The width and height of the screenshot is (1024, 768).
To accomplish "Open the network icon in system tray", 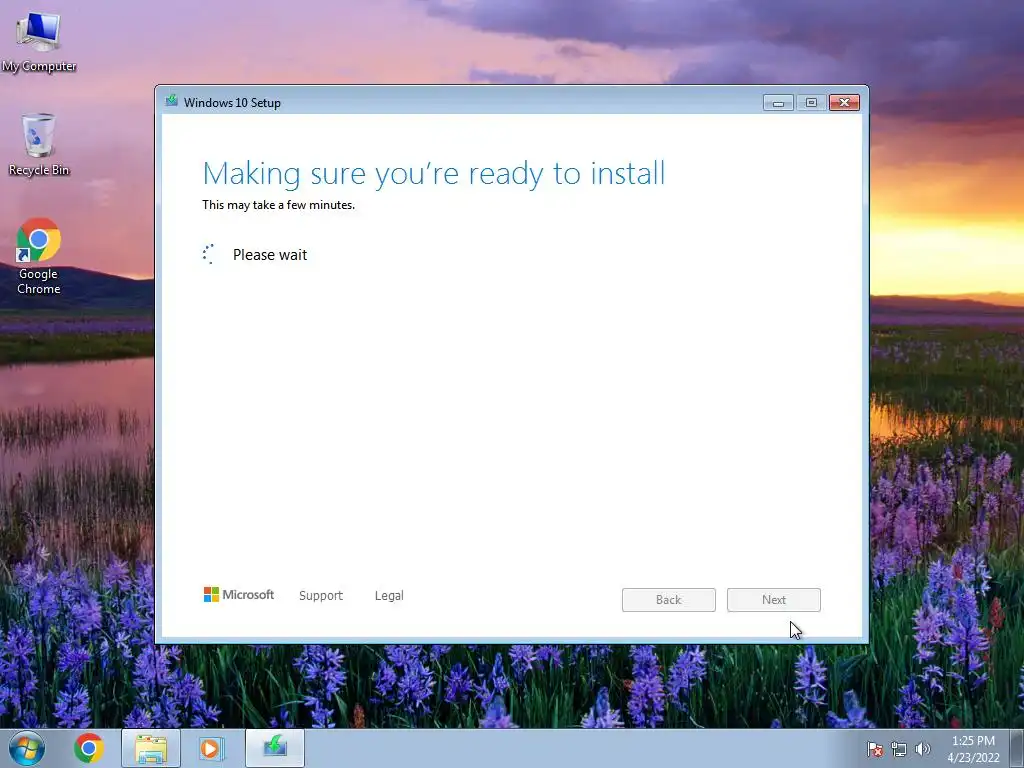I will point(899,749).
